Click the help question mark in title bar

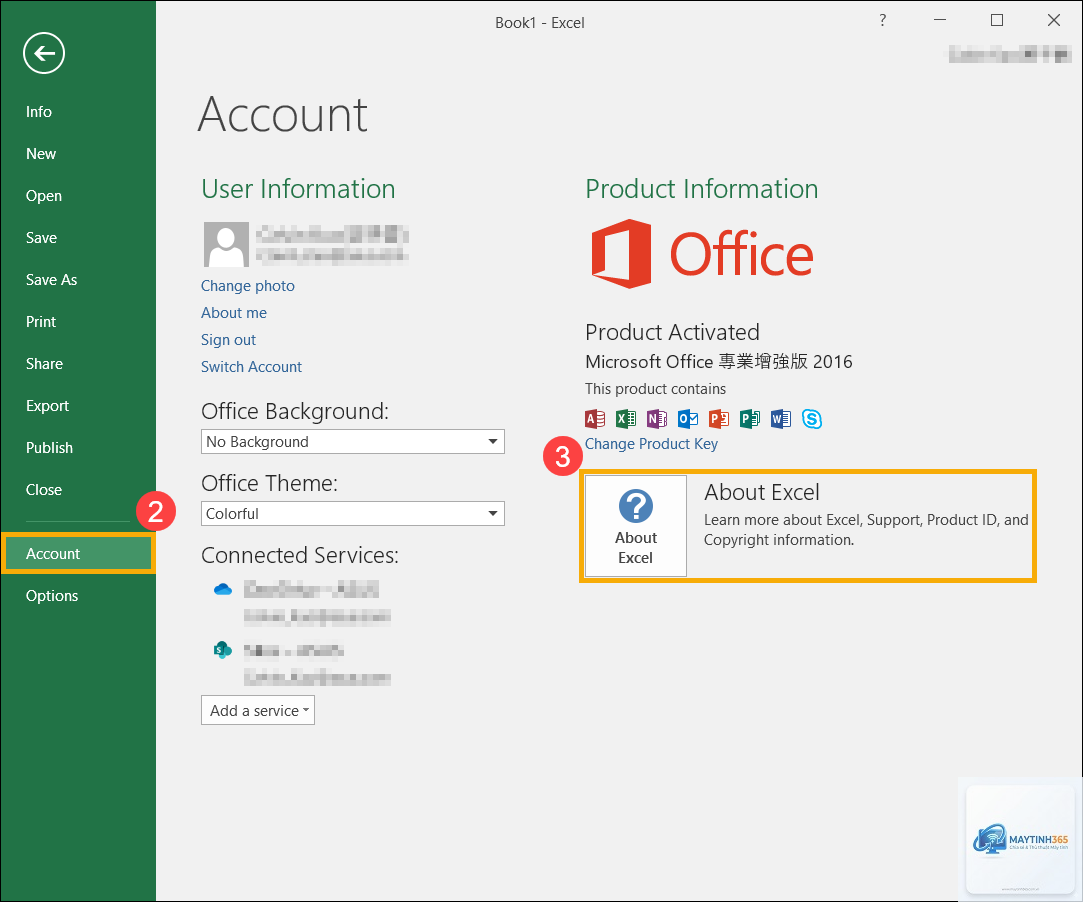[x=882, y=21]
